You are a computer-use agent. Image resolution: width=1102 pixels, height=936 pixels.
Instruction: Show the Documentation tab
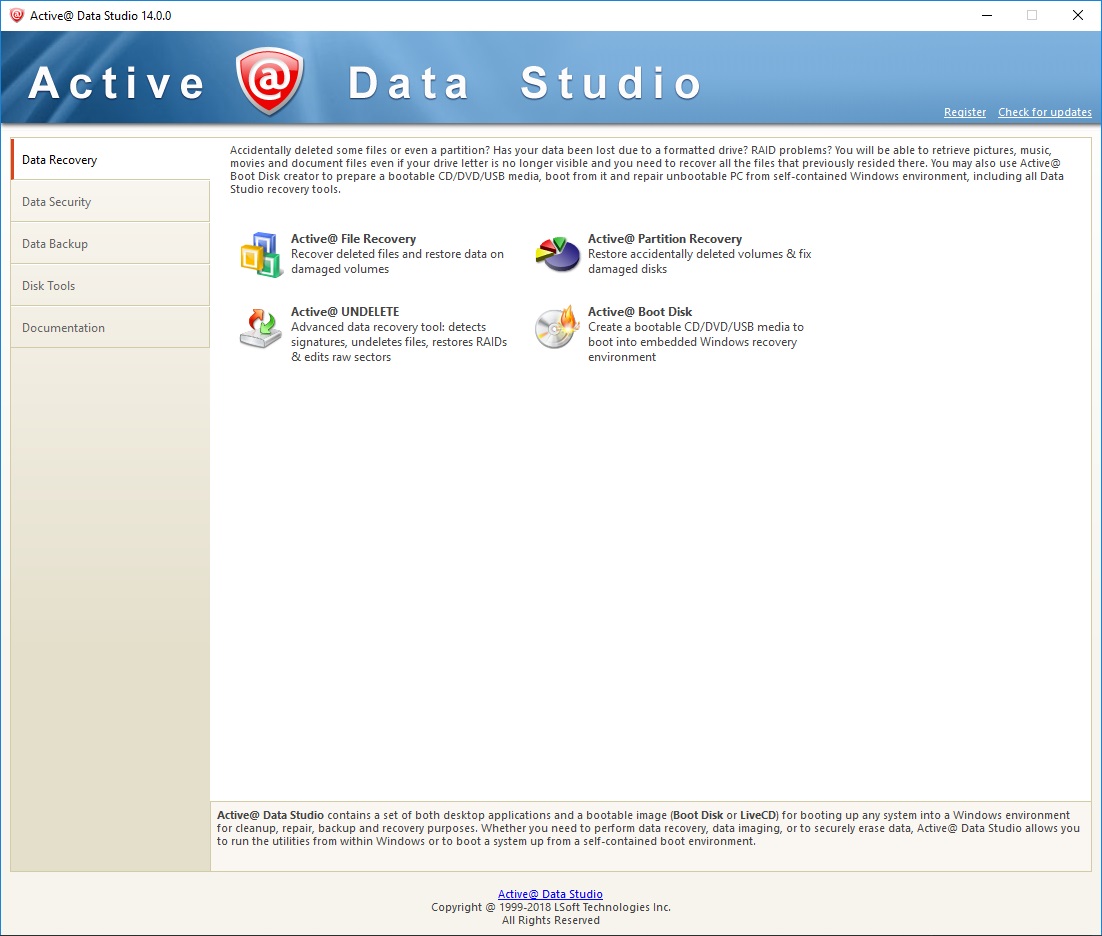[x=110, y=328]
